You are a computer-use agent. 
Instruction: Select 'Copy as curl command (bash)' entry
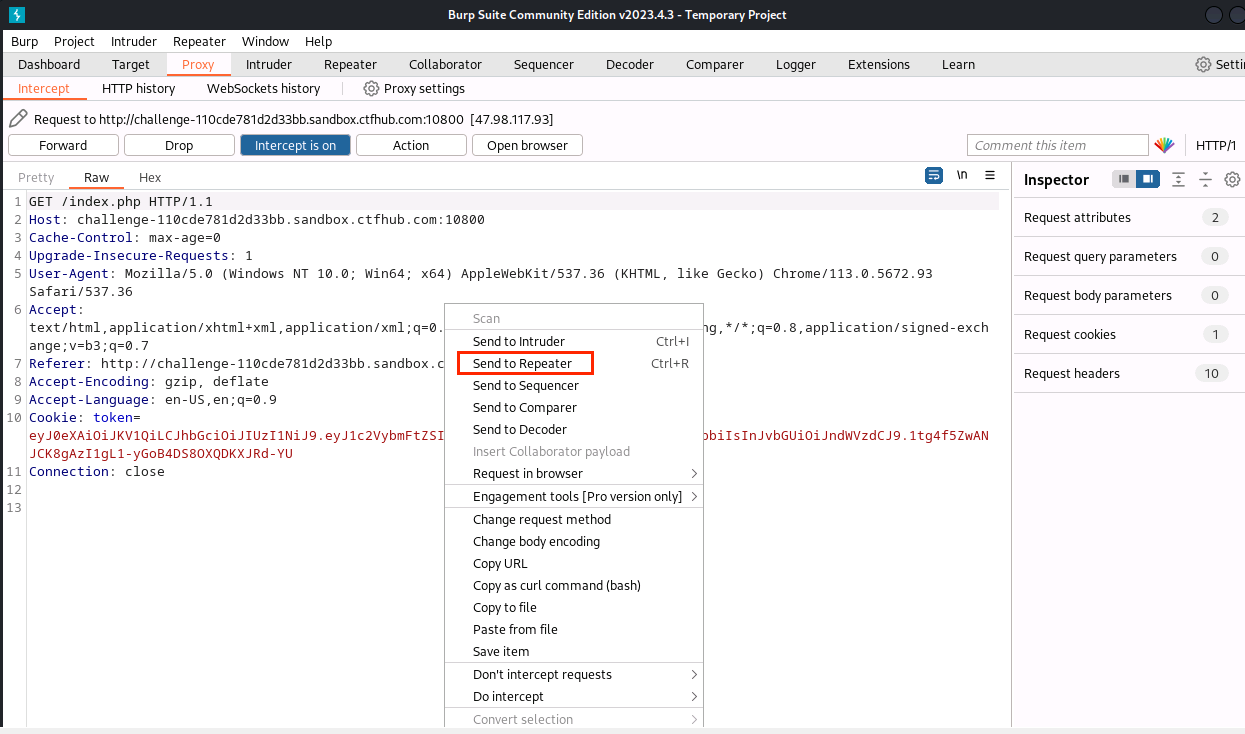[574, 585]
